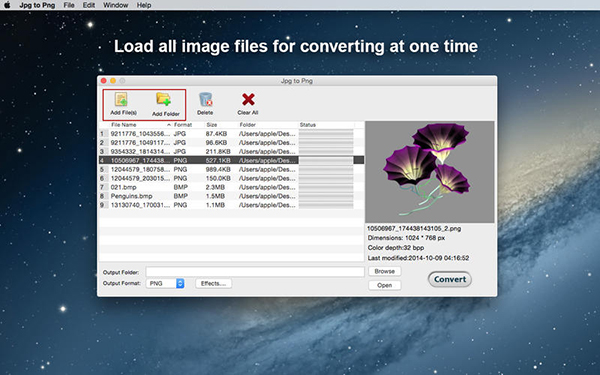Click the Convert button

[450, 279]
